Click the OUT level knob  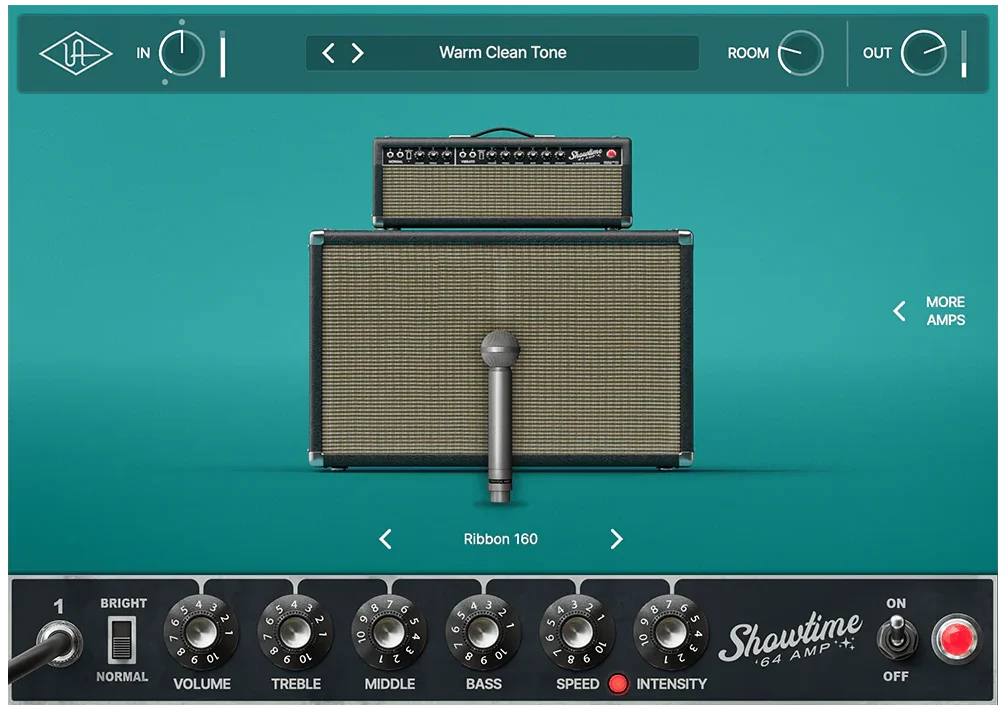[x=923, y=53]
